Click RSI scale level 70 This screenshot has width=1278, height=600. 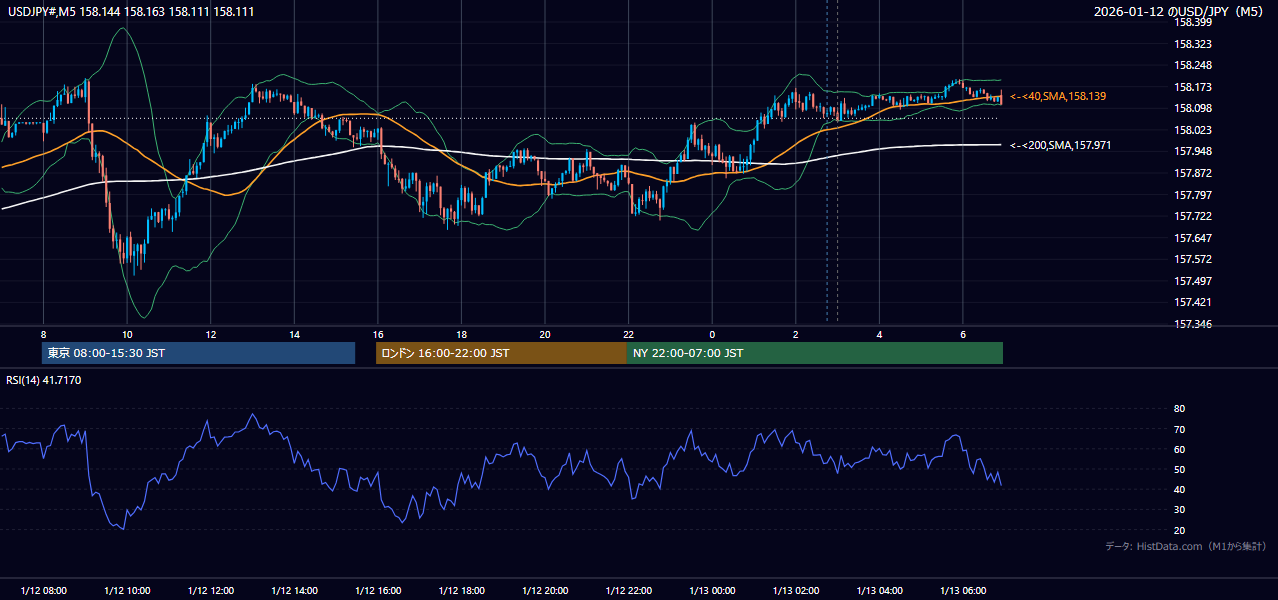pyautogui.click(x=1179, y=429)
